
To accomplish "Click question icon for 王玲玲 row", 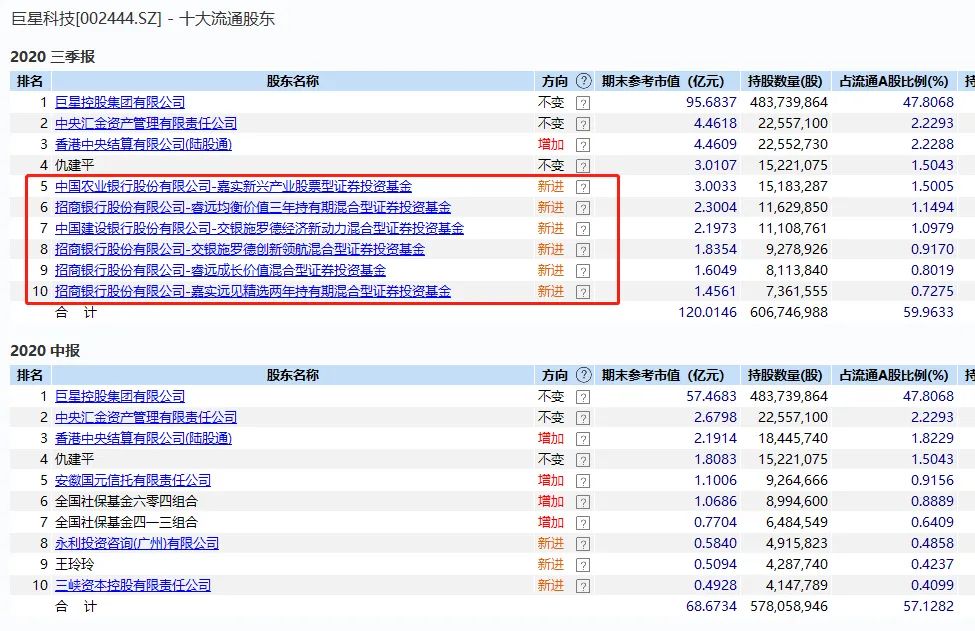I will click(583, 565).
